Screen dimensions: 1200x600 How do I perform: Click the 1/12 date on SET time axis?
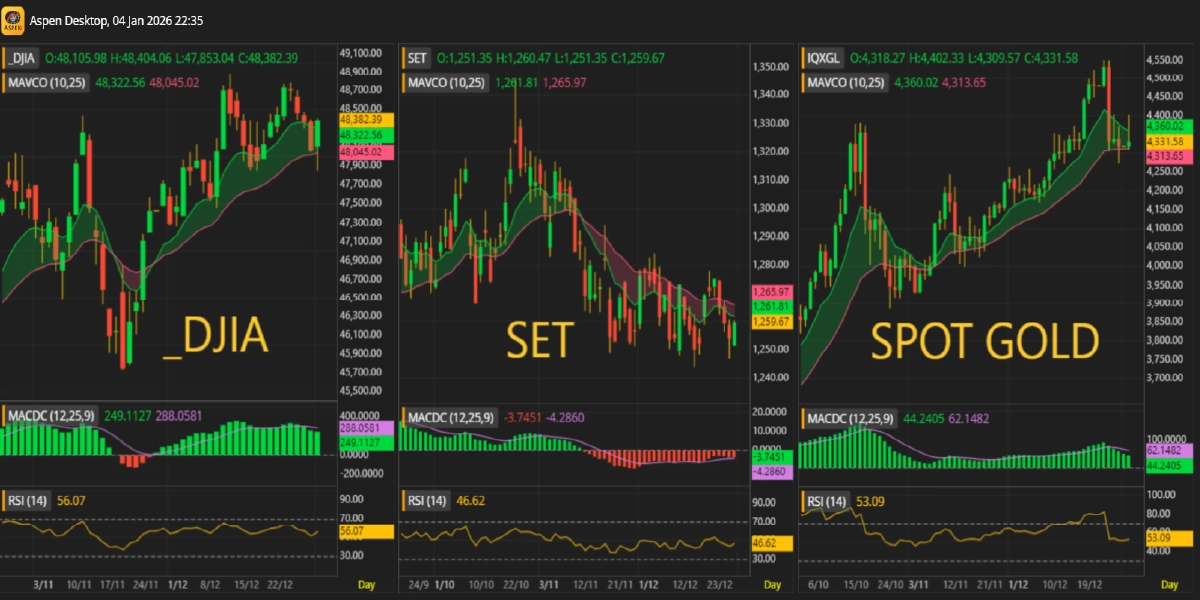tap(648, 583)
